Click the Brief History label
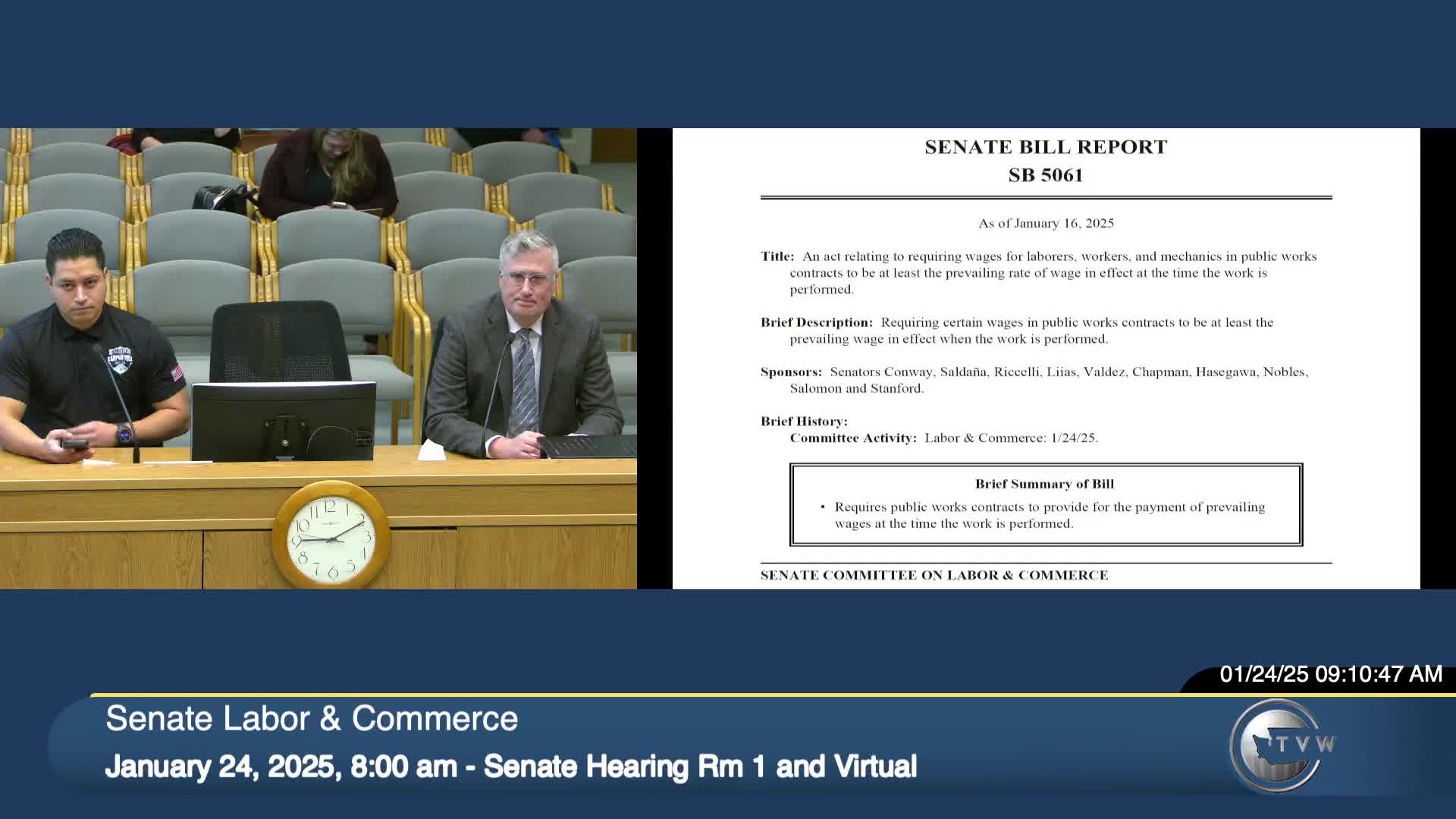The width and height of the screenshot is (1456, 819). 803,422
